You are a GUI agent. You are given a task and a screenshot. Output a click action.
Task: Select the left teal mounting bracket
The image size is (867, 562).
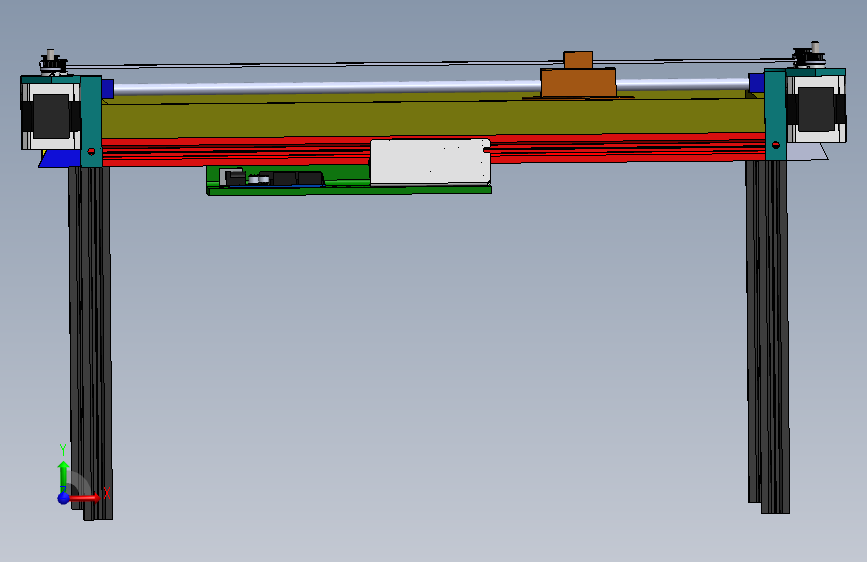[x=91, y=122]
